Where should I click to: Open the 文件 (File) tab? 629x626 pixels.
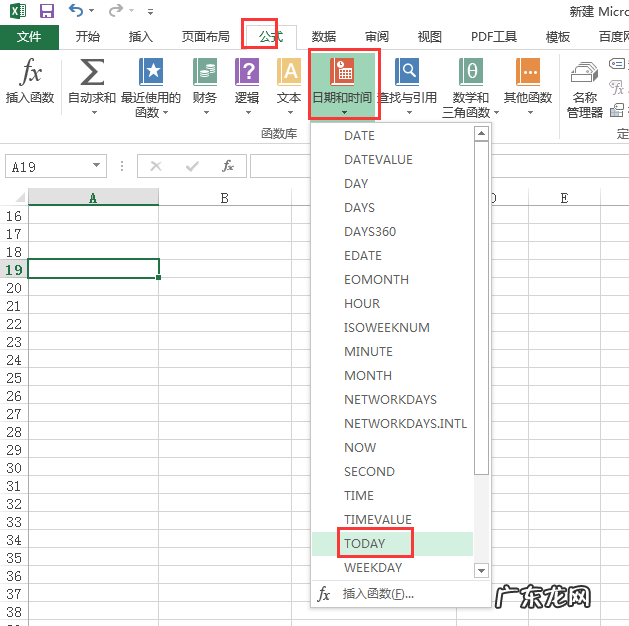(29, 37)
